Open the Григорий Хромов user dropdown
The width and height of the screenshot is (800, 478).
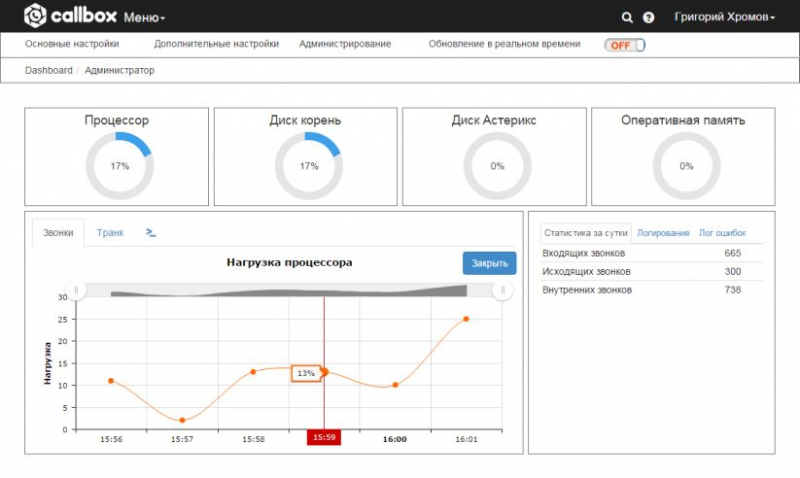[725, 17]
